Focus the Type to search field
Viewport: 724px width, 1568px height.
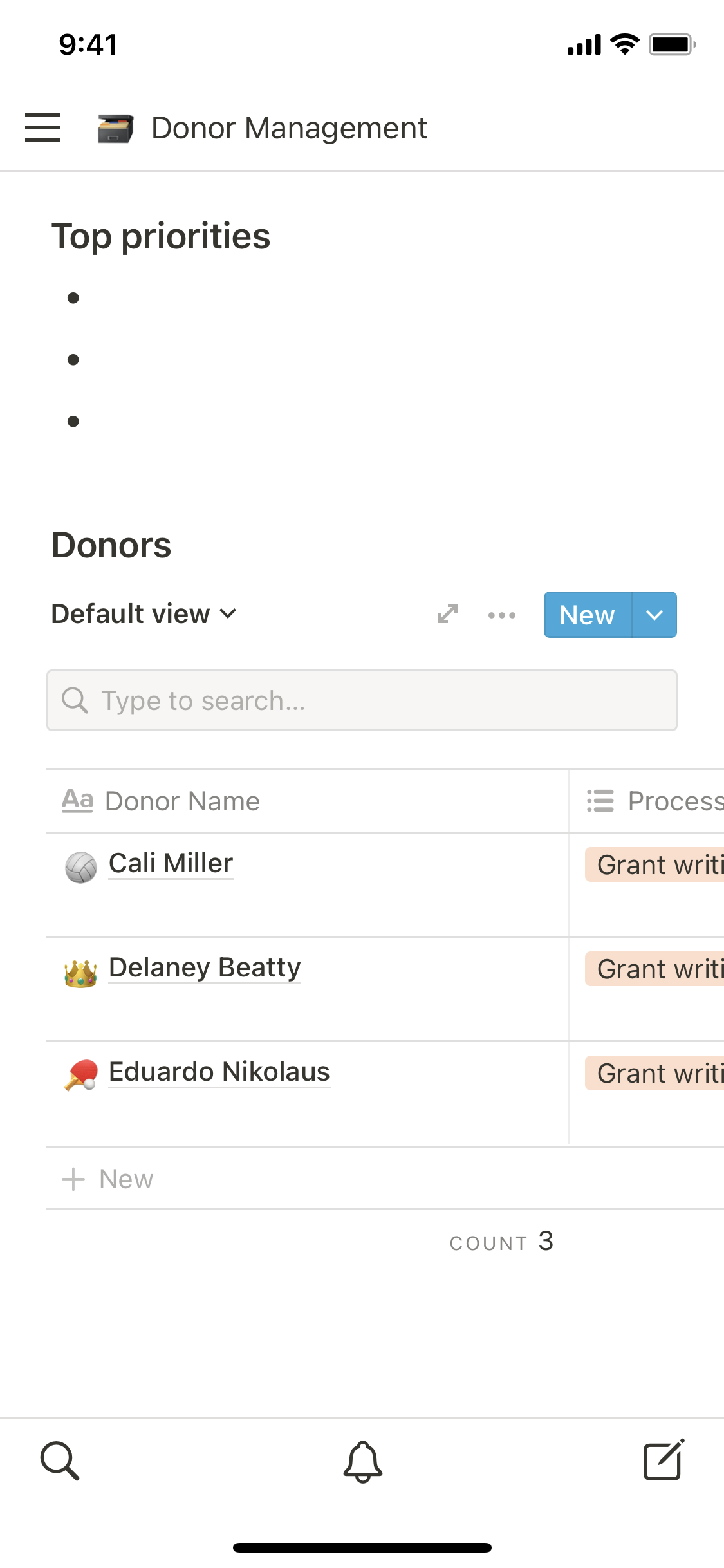pos(362,700)
